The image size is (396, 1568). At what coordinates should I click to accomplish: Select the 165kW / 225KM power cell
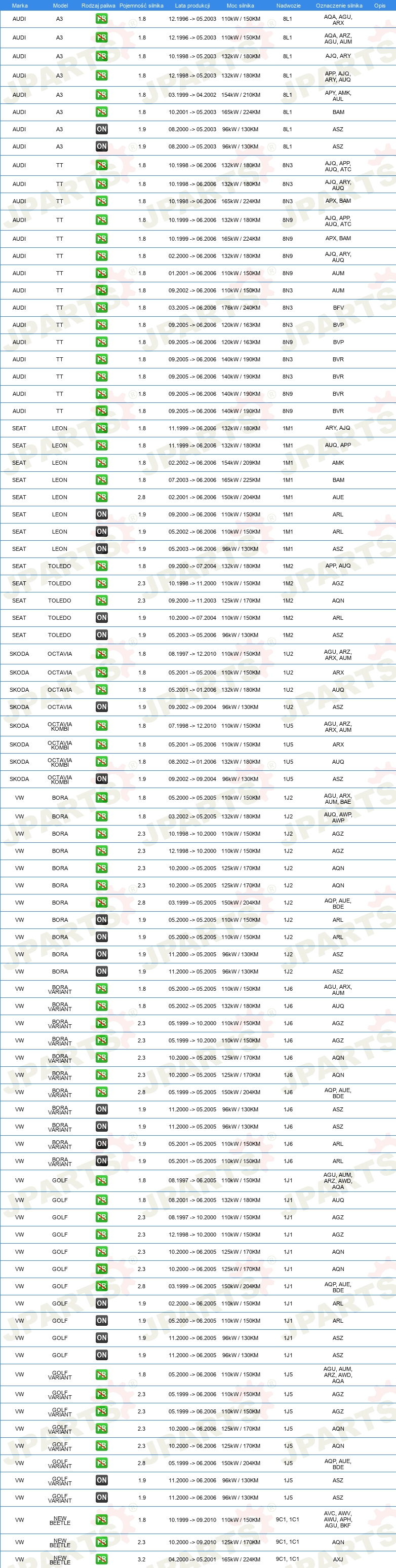tap(241, 479)
